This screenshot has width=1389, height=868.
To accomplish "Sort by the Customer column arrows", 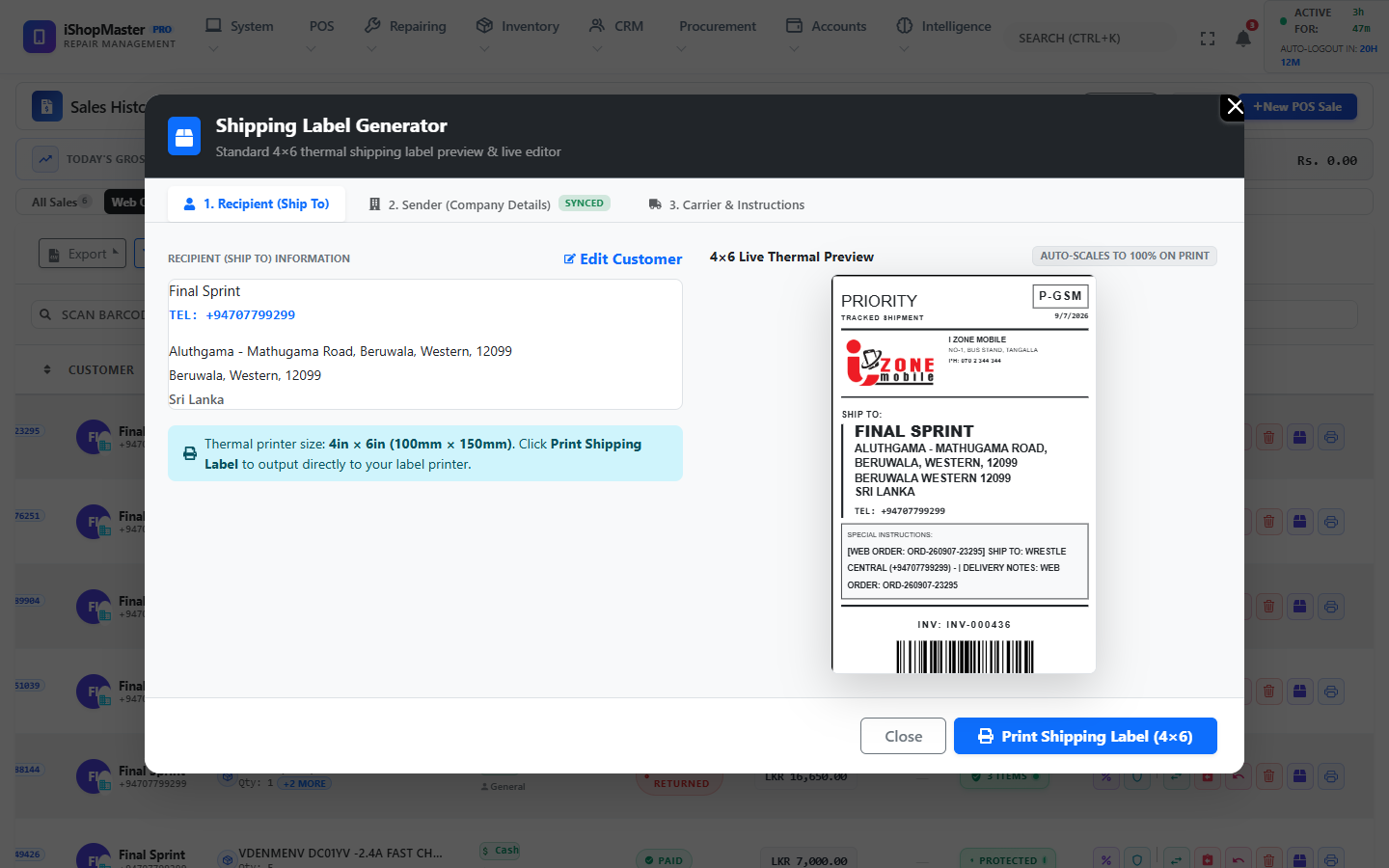I will pyautogui.click(x=47, y=369).
